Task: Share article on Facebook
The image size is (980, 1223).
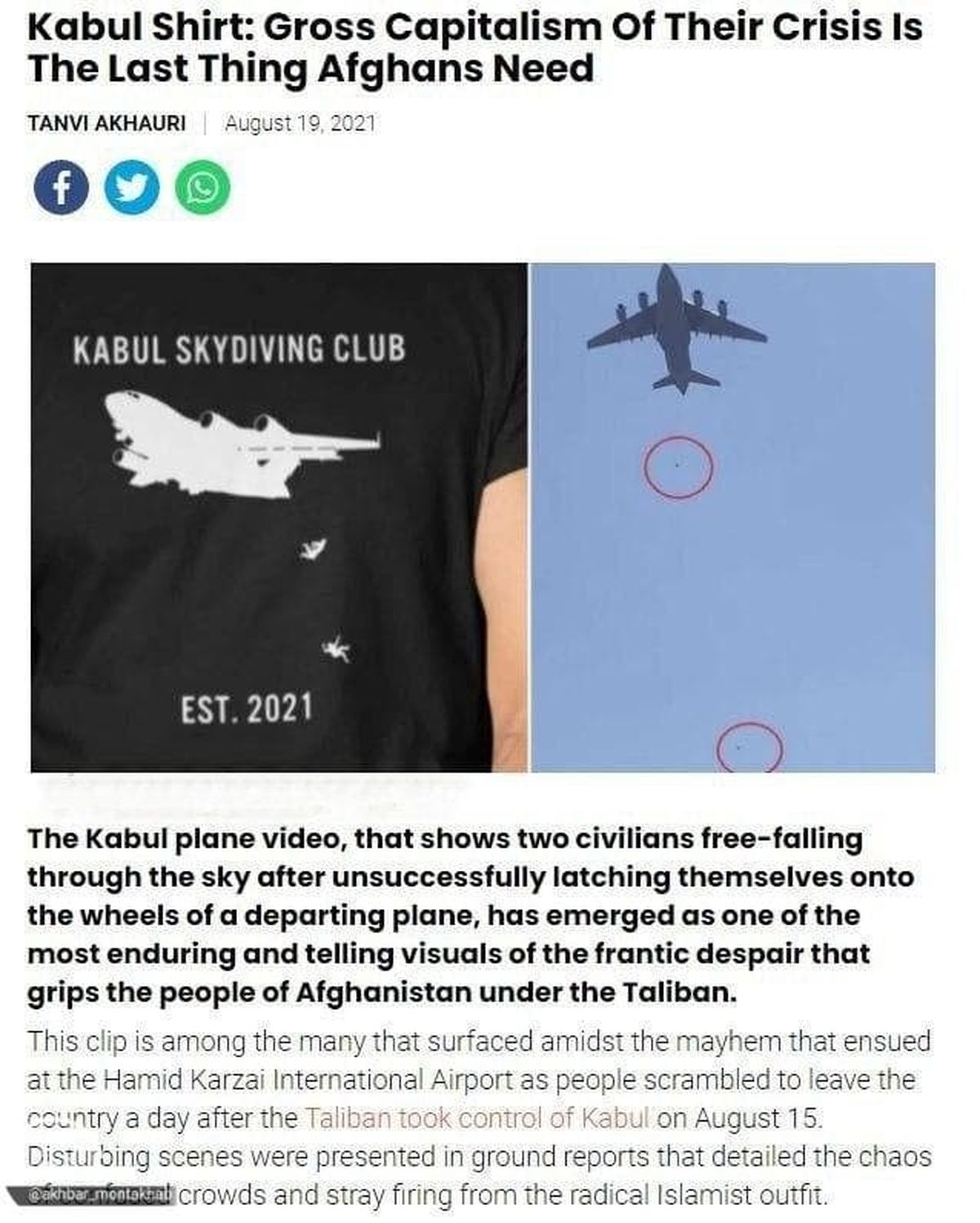Action: [60, 189]
